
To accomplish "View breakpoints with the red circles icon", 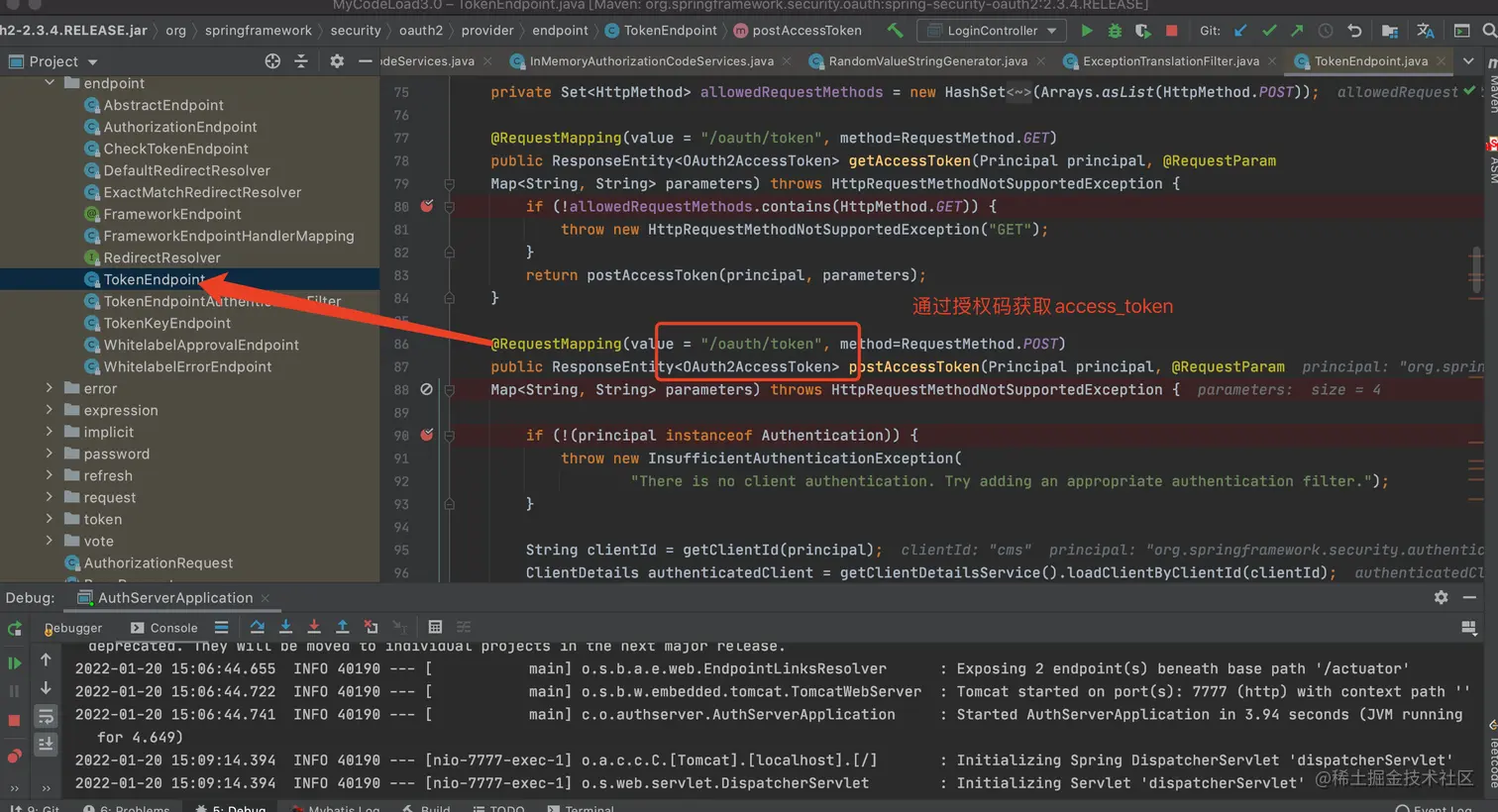I will (x=15, y=756).
